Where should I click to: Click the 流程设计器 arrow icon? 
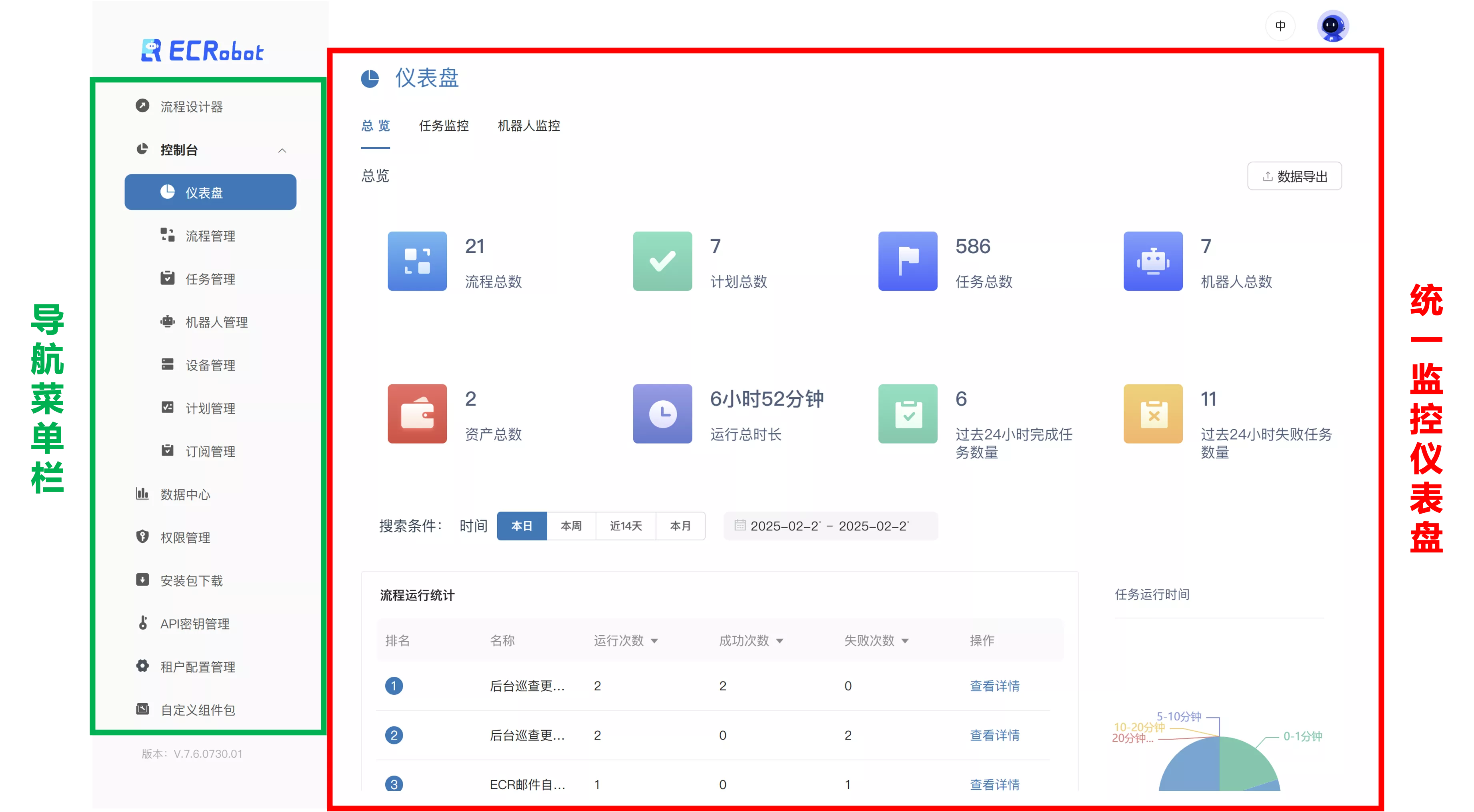142,106
